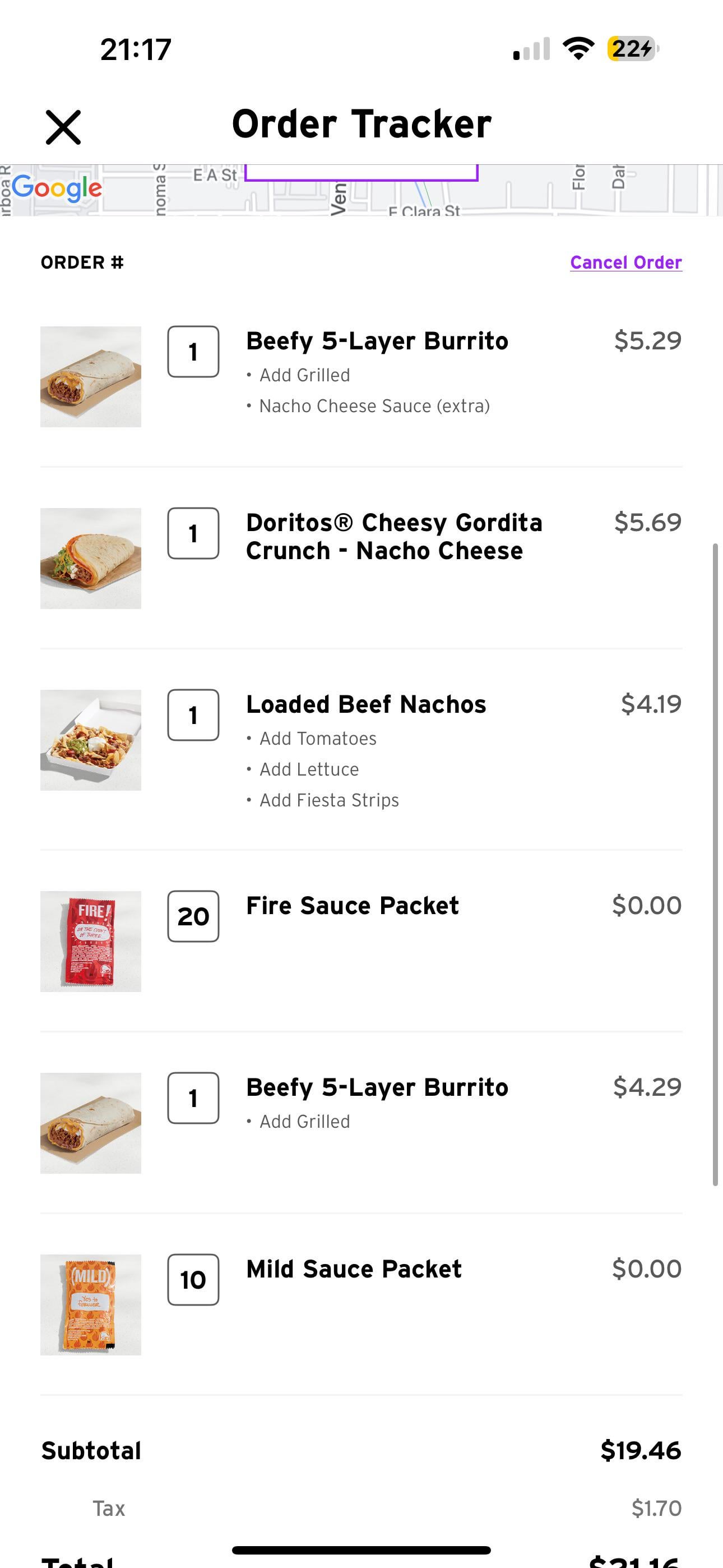Screen dimensions: 723x1568
Task: Tap the home indicator bar at bottom
Action: pos(361,1549)
